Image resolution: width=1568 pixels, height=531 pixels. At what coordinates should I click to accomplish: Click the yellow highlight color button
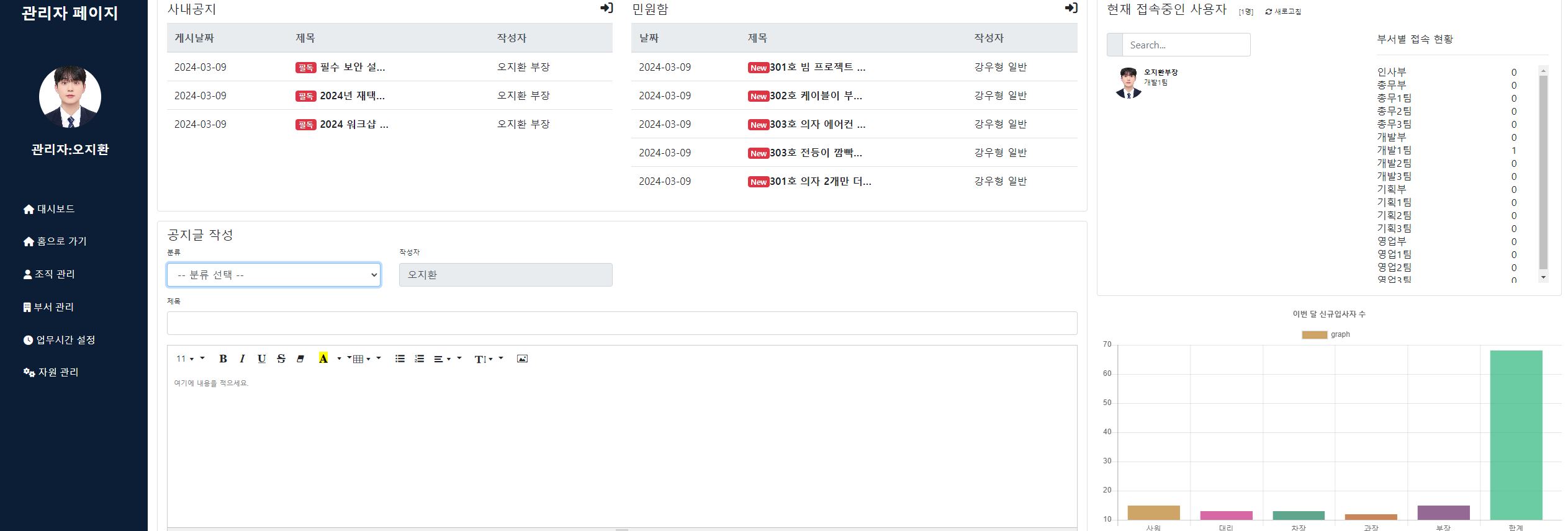(323, 359)
